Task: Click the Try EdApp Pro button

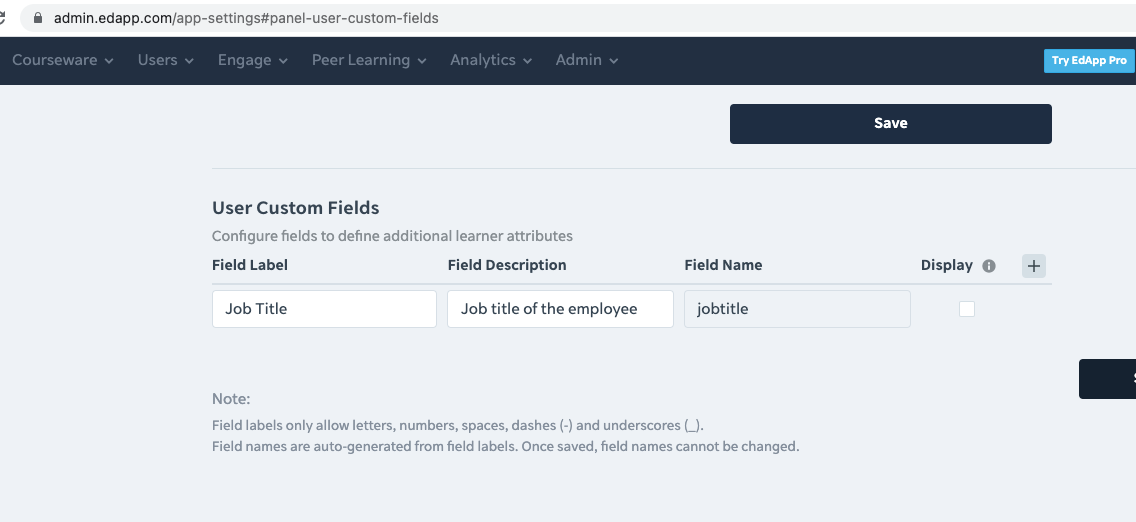Action: pyautogui.click(x=1089, y=61)
